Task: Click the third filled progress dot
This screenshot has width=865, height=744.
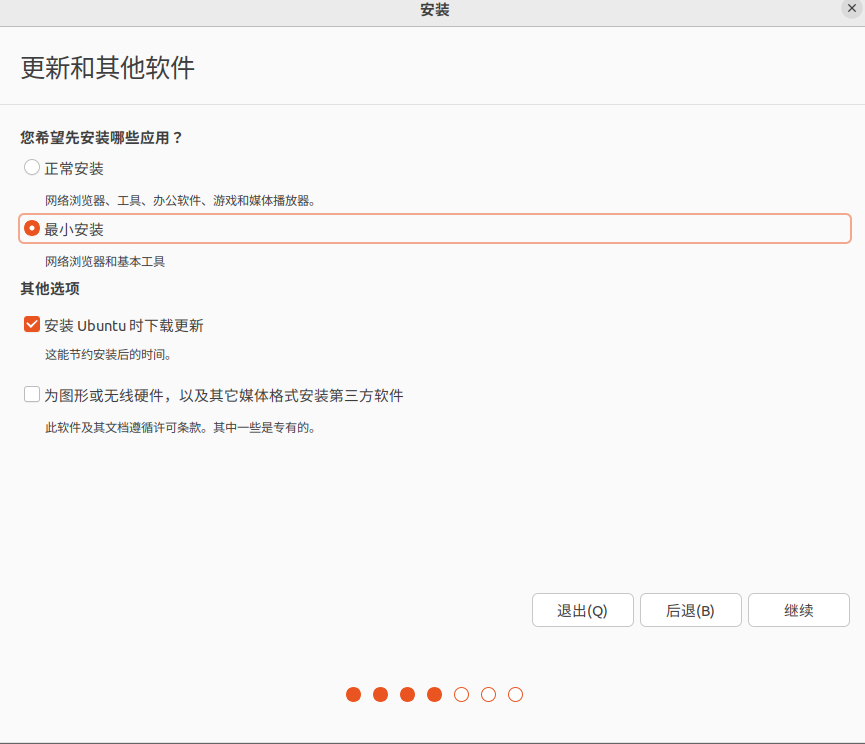Action: (x=408, y=694)
